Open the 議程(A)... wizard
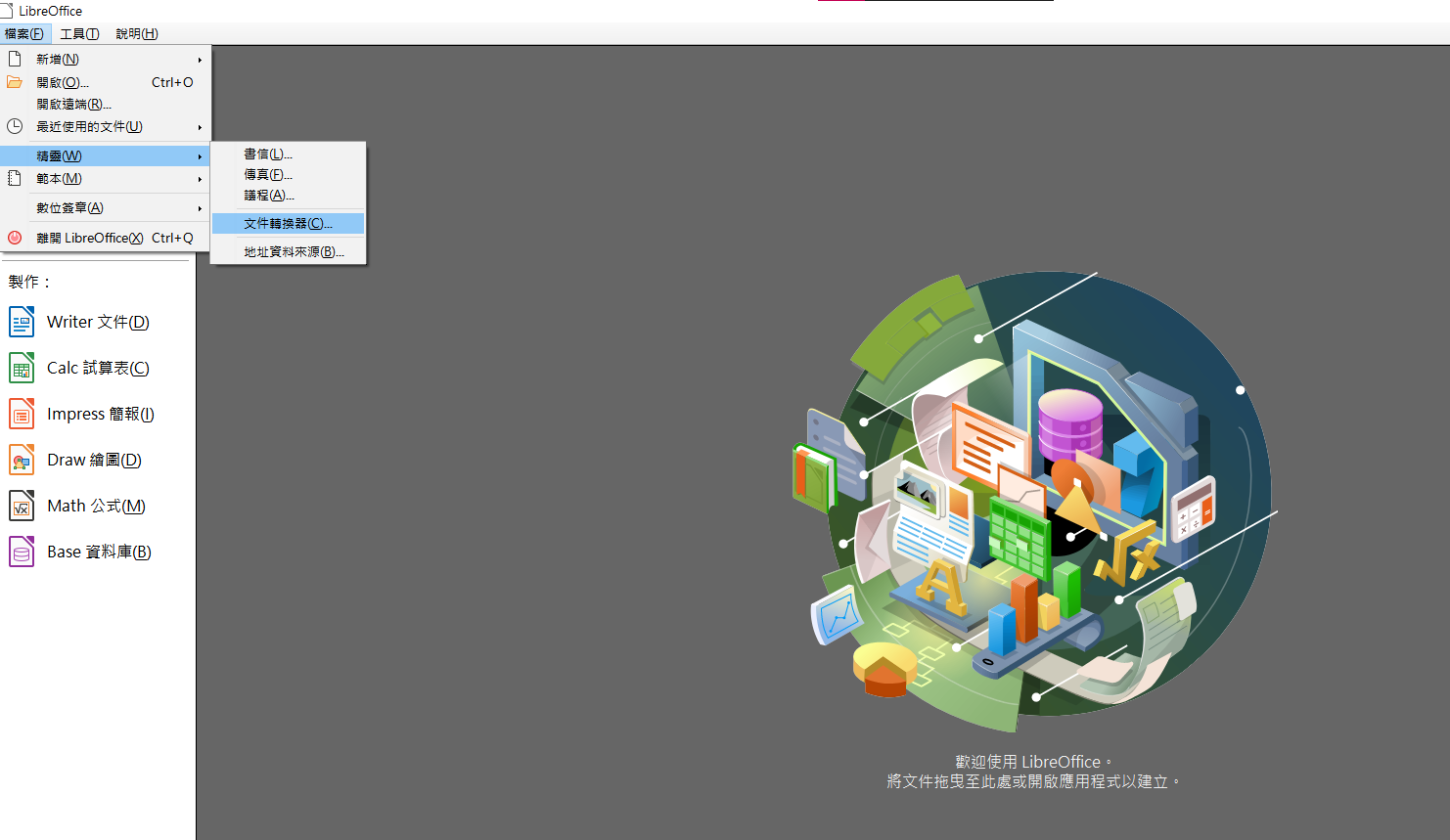Screen dimensions: 1450x840 289,195
